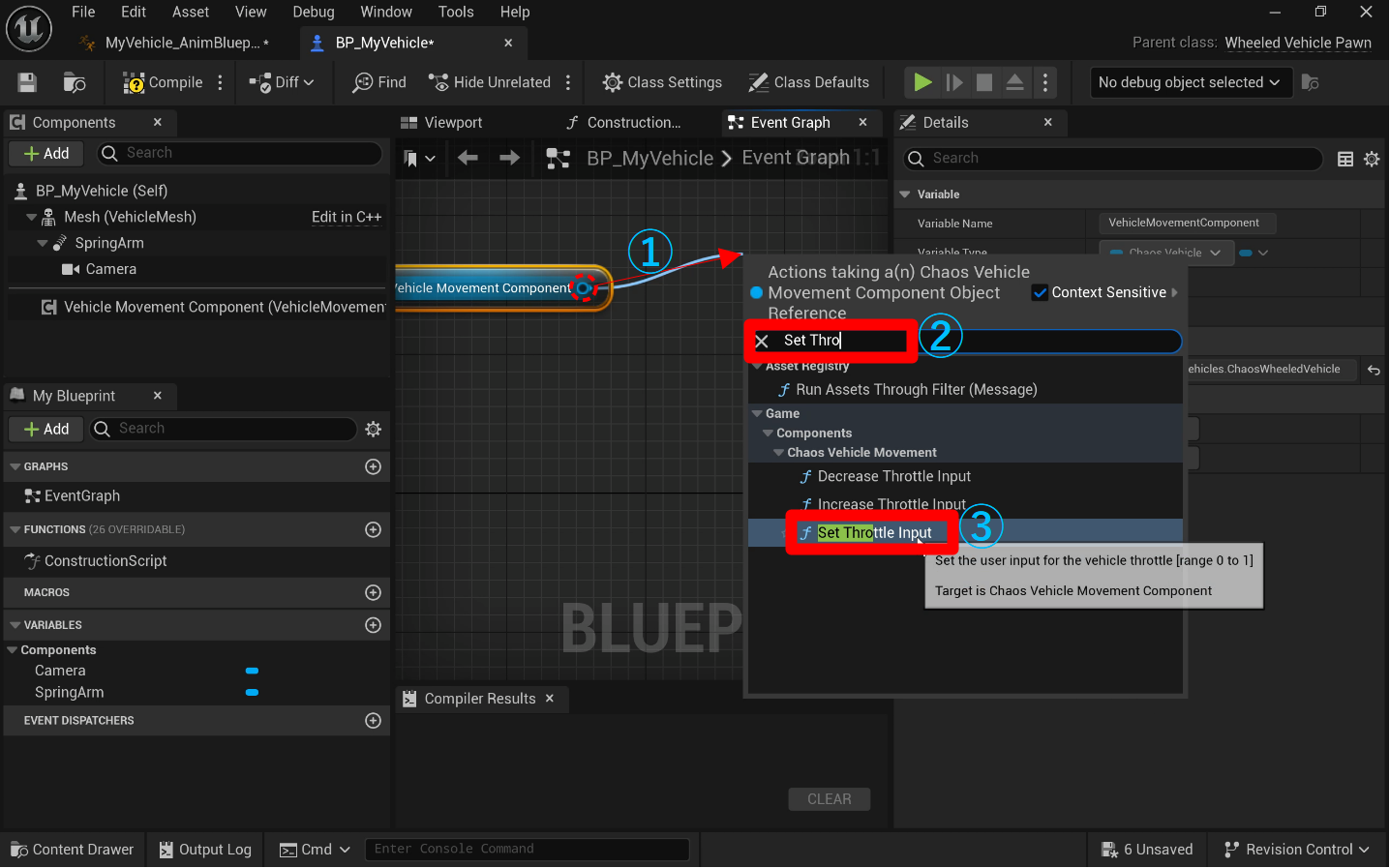Click the SpringArm variable type color pill

[252, 693]
